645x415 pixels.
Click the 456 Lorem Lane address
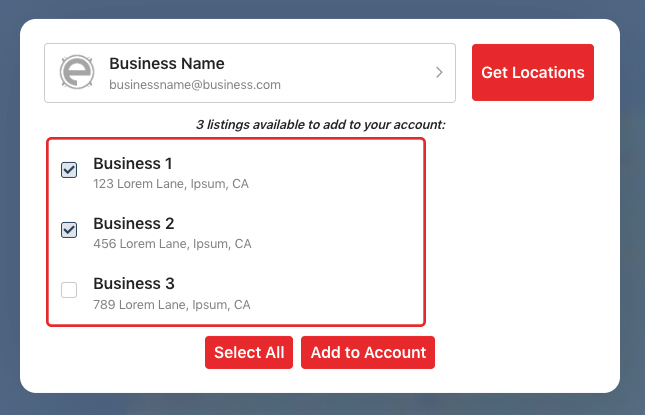(172, 243)
